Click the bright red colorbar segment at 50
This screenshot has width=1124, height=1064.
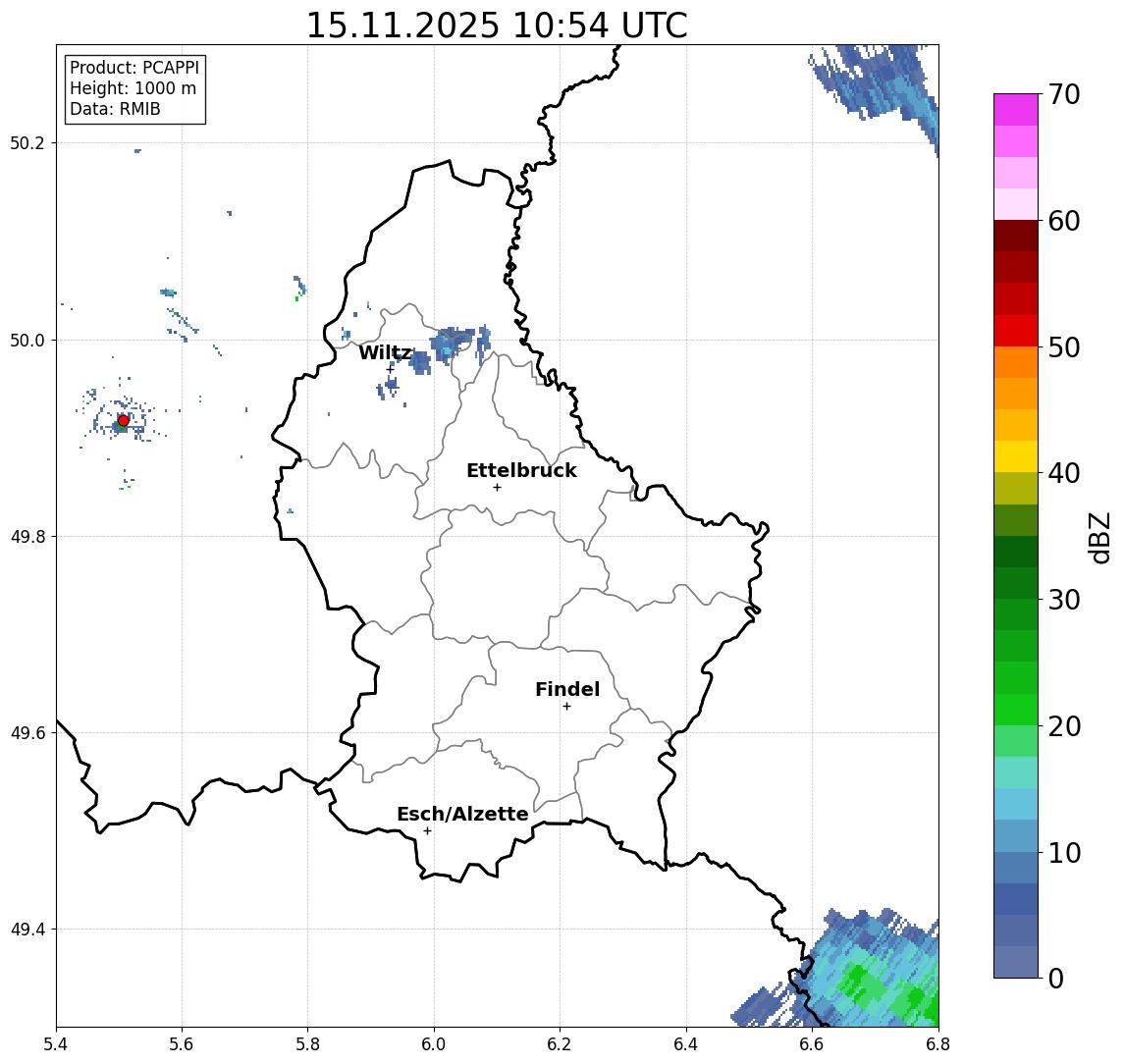coord(1016,331)
